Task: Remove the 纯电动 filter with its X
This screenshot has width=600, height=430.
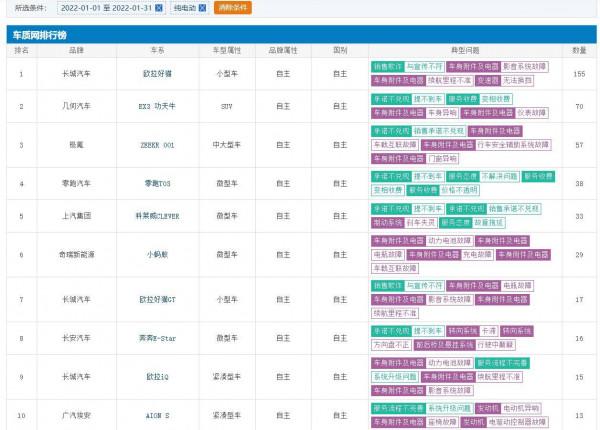Action: click(x=202, y=8)
